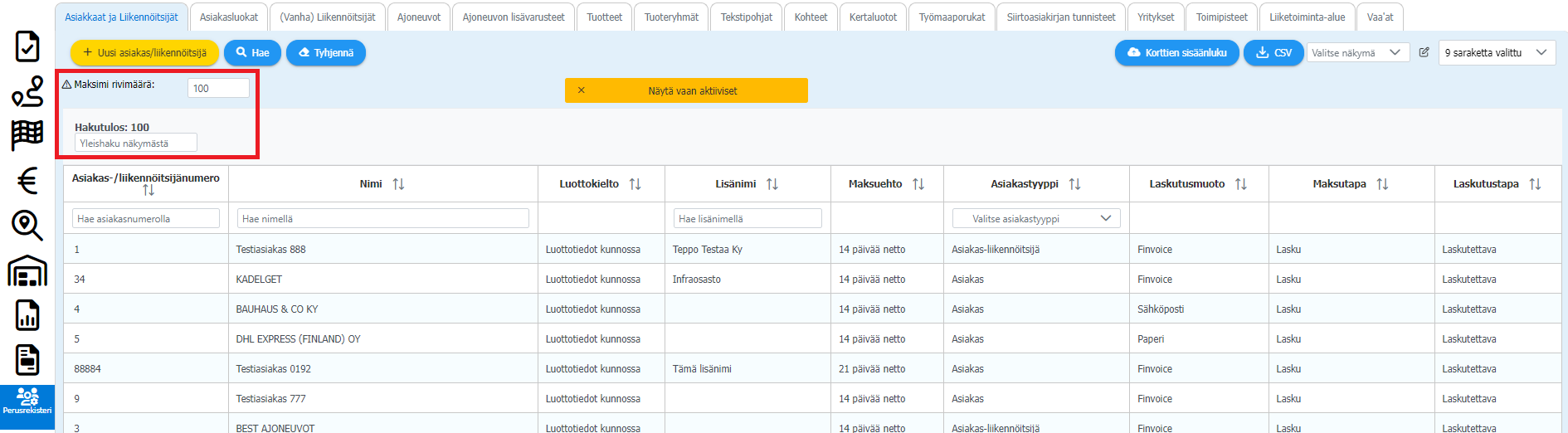The height and width of the screenshot is (433, 1568).
Task: Open the Tuotteet tab
Action: tap(604, 17)
